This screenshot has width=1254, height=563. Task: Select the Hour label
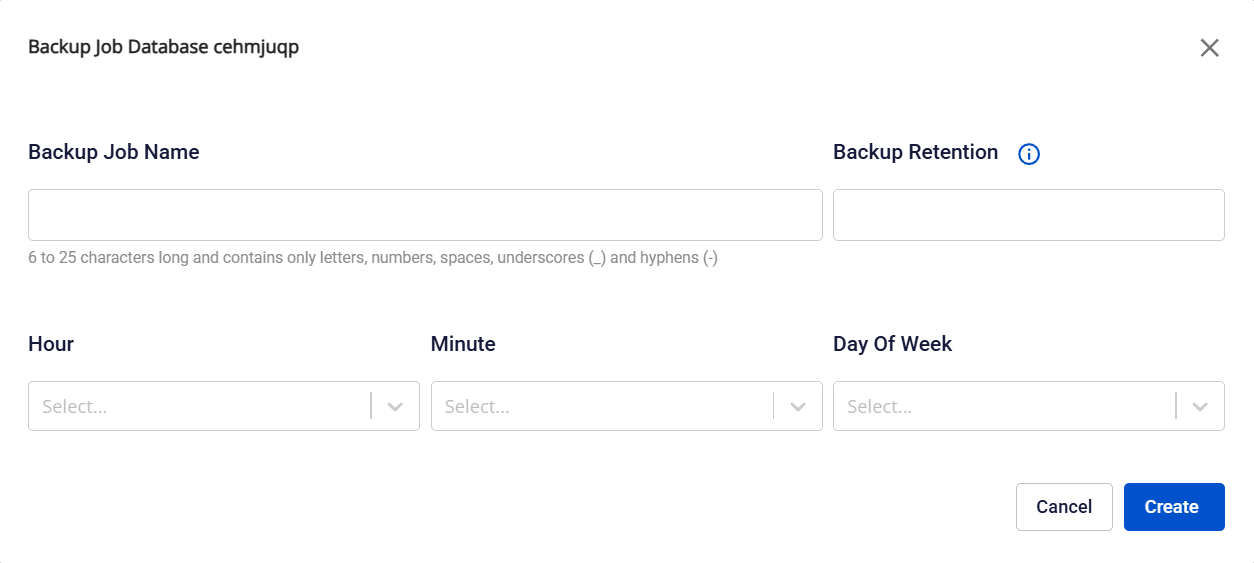tap(51, 344)
